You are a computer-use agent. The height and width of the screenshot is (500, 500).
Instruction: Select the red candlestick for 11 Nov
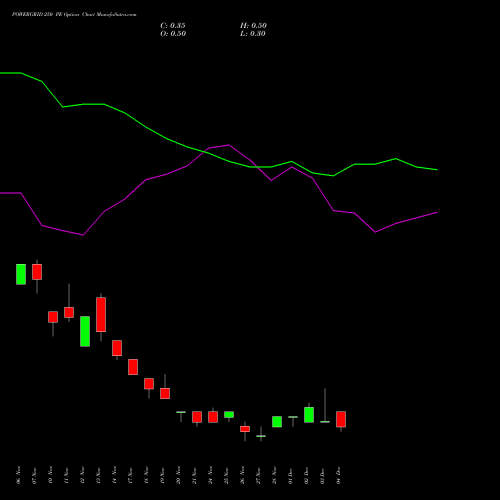tap(69, 312)
